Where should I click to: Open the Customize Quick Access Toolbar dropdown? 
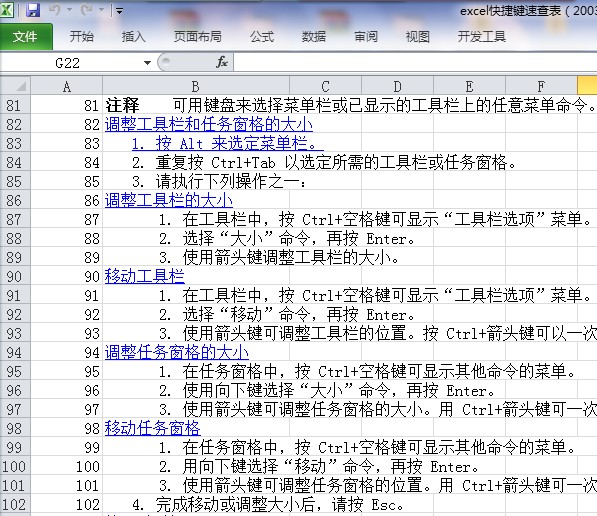coord(119,11)
